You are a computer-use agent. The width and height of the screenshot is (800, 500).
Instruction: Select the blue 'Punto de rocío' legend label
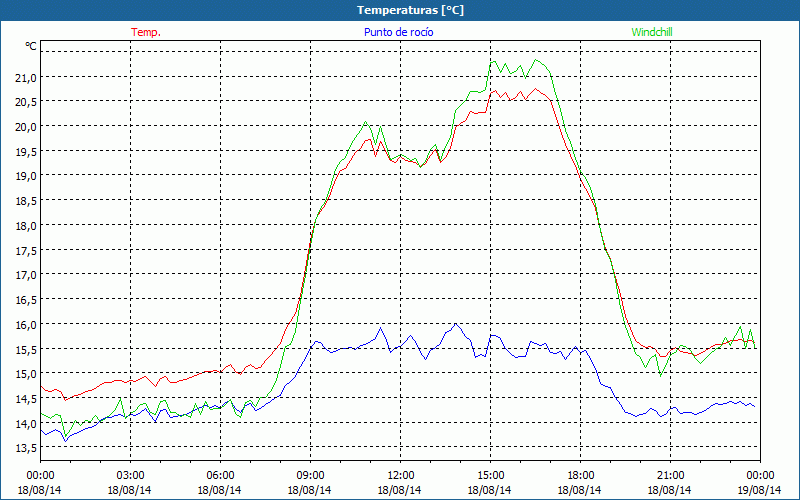point(398,32)
